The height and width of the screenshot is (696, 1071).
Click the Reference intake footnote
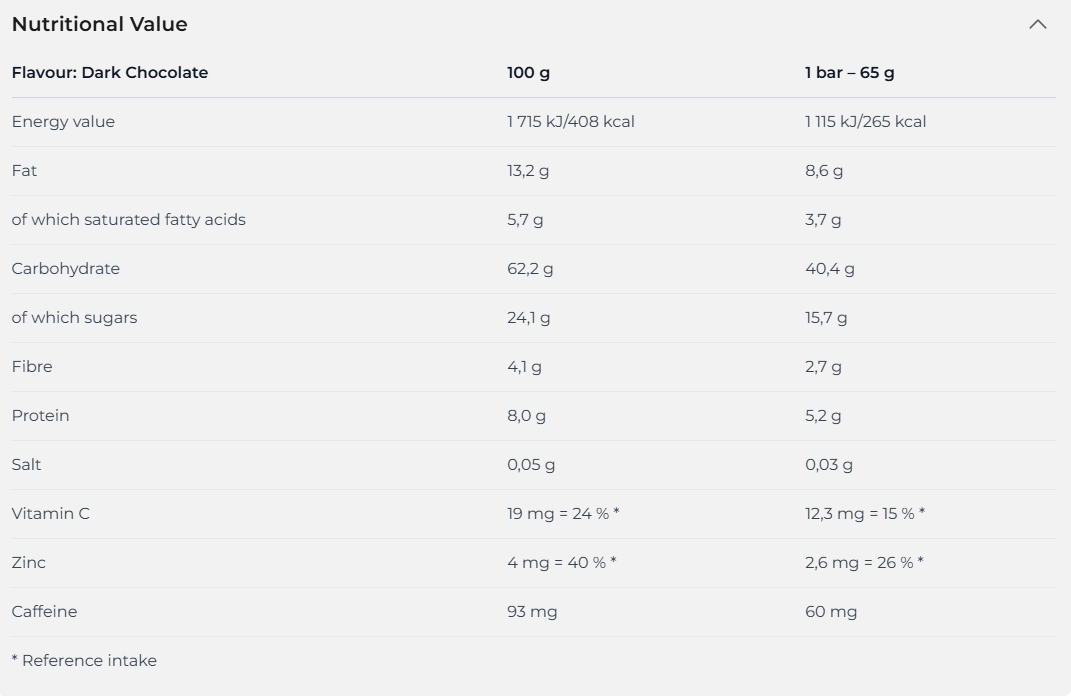point(85,660)
